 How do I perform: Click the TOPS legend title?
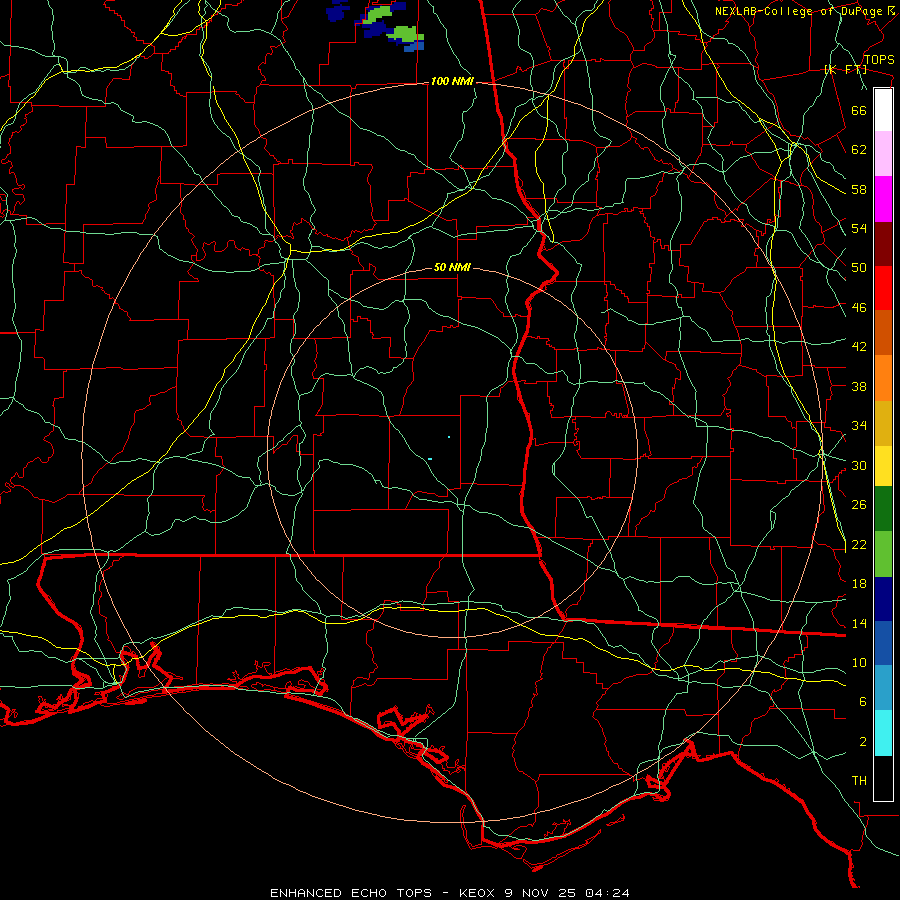[x=879, y=60]
